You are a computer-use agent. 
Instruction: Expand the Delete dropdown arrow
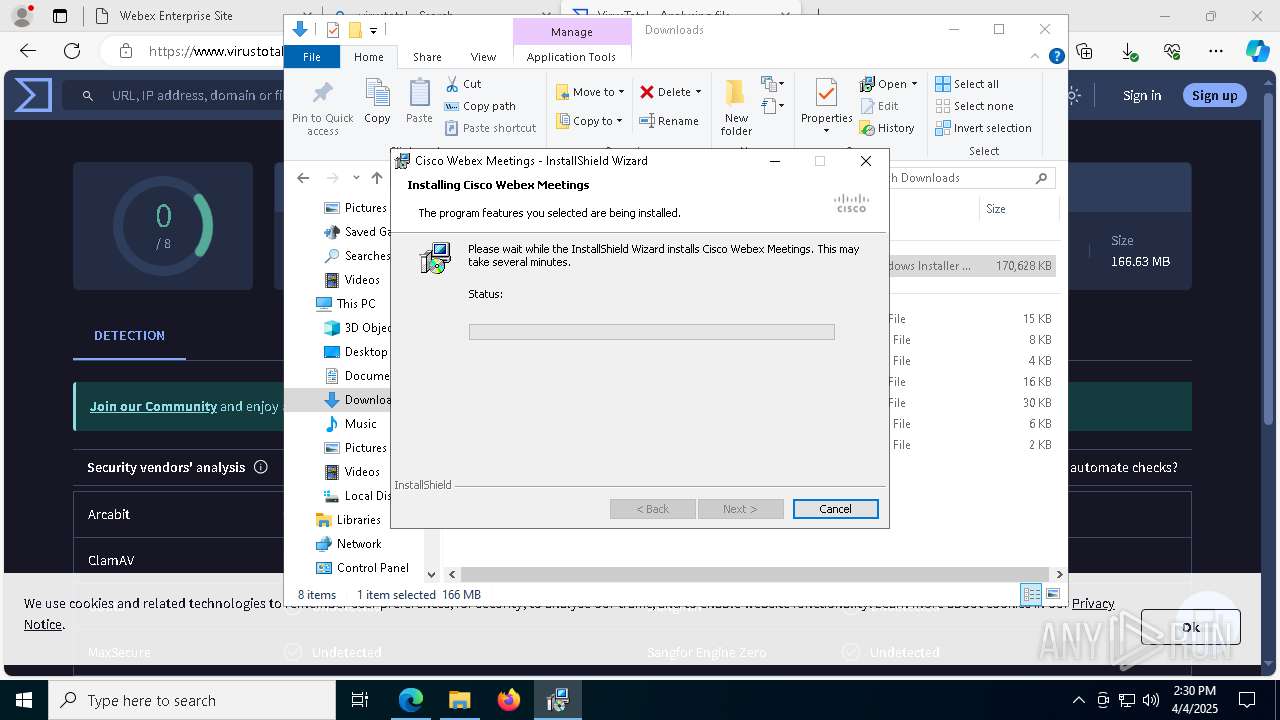pyautogui.click(x=698, y=92)
